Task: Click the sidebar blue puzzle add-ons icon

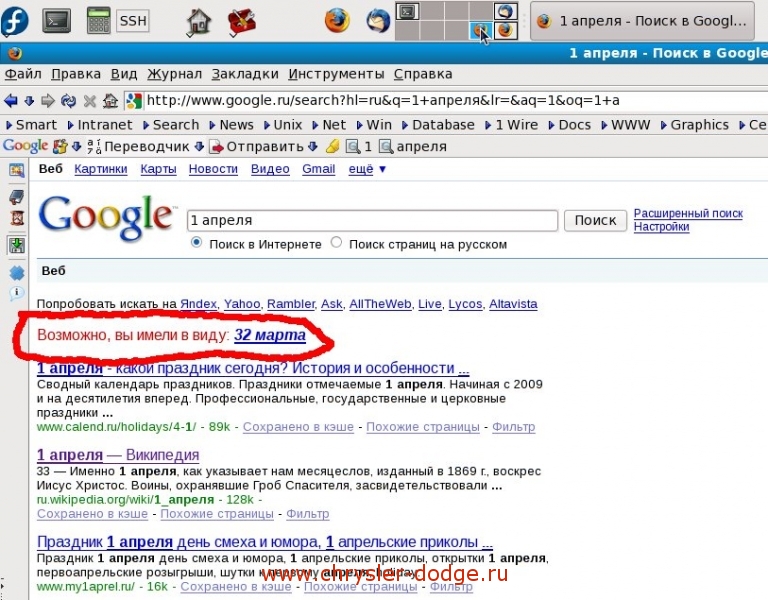Action: (17, 273)
